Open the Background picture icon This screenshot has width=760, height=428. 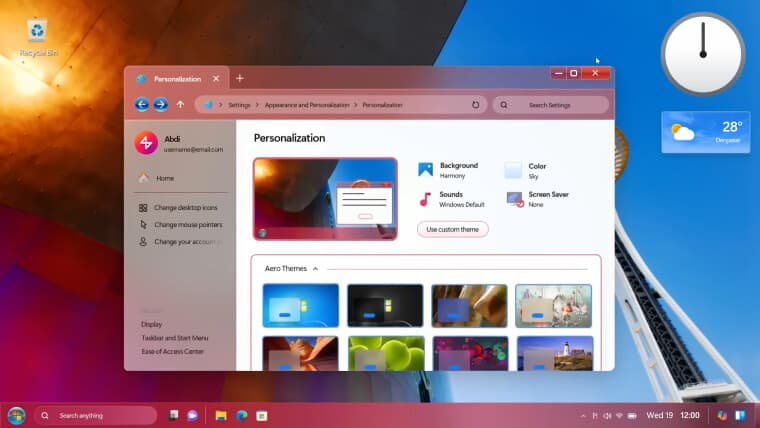point(426,170)
